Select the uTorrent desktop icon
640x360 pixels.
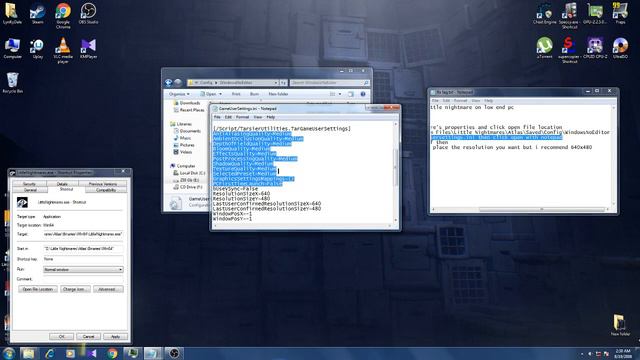click(x=544, y=48)
